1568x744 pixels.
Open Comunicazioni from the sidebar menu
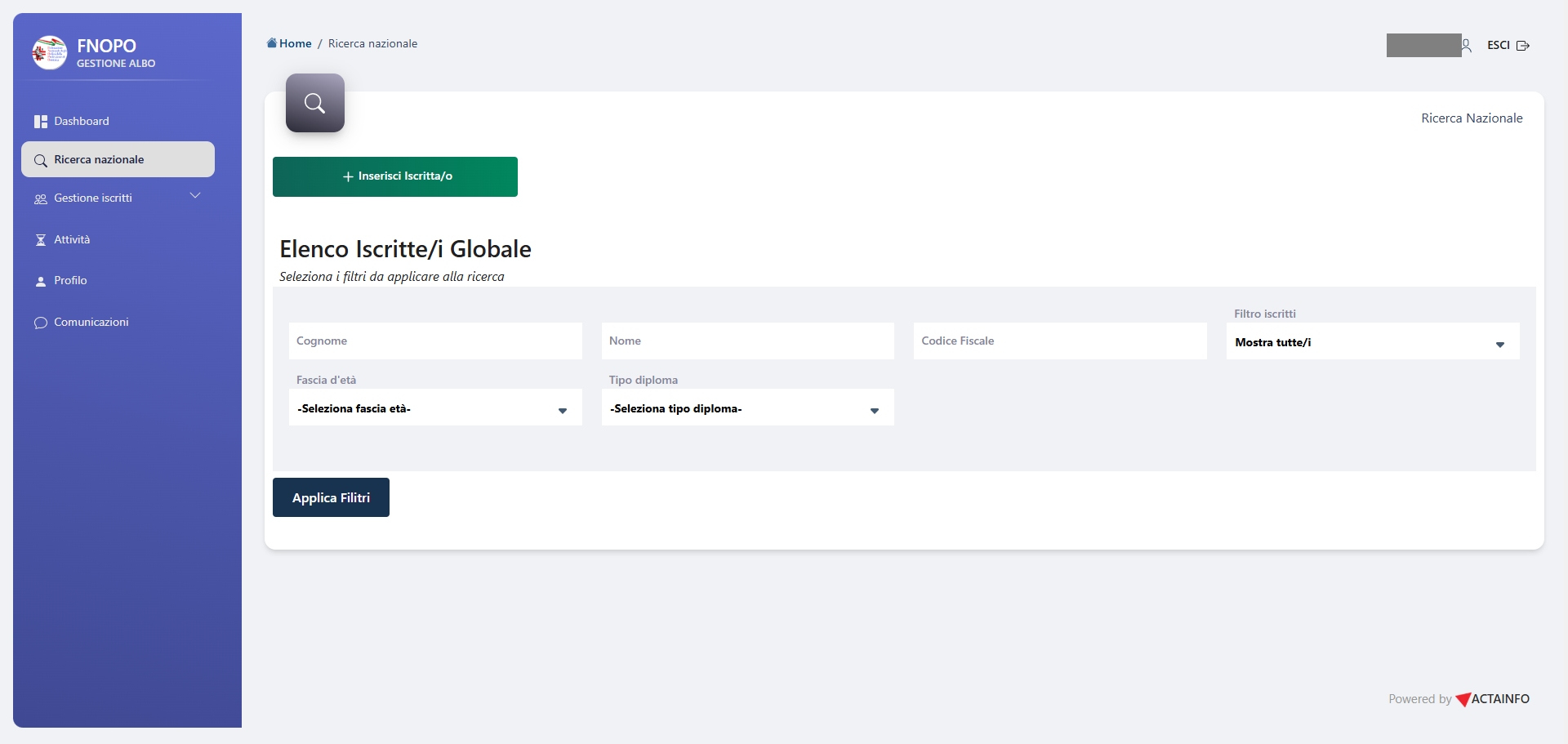91,323
